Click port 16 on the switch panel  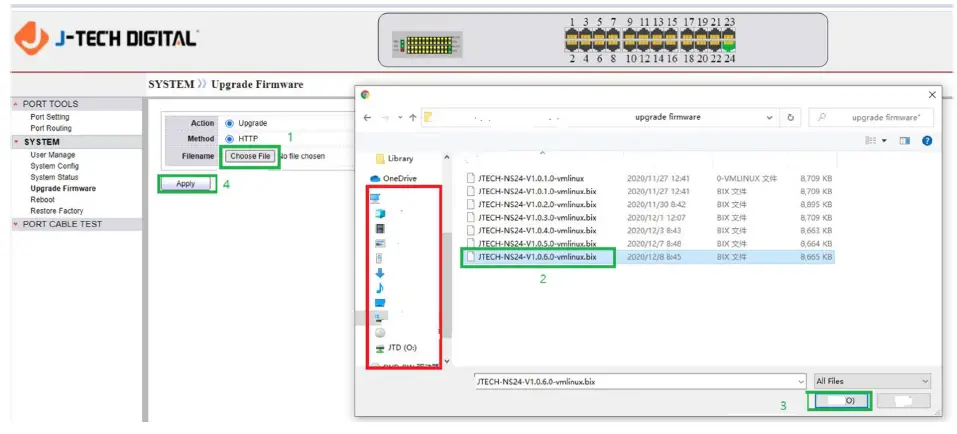pos(671,44)
